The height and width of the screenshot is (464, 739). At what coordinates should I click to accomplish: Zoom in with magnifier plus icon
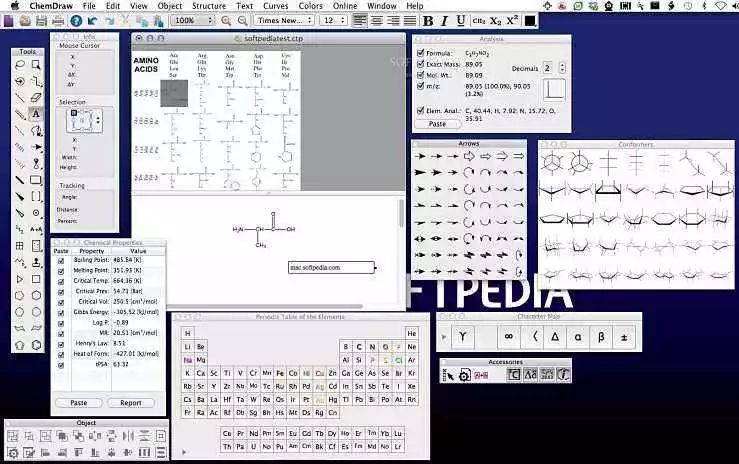[226, 21]
